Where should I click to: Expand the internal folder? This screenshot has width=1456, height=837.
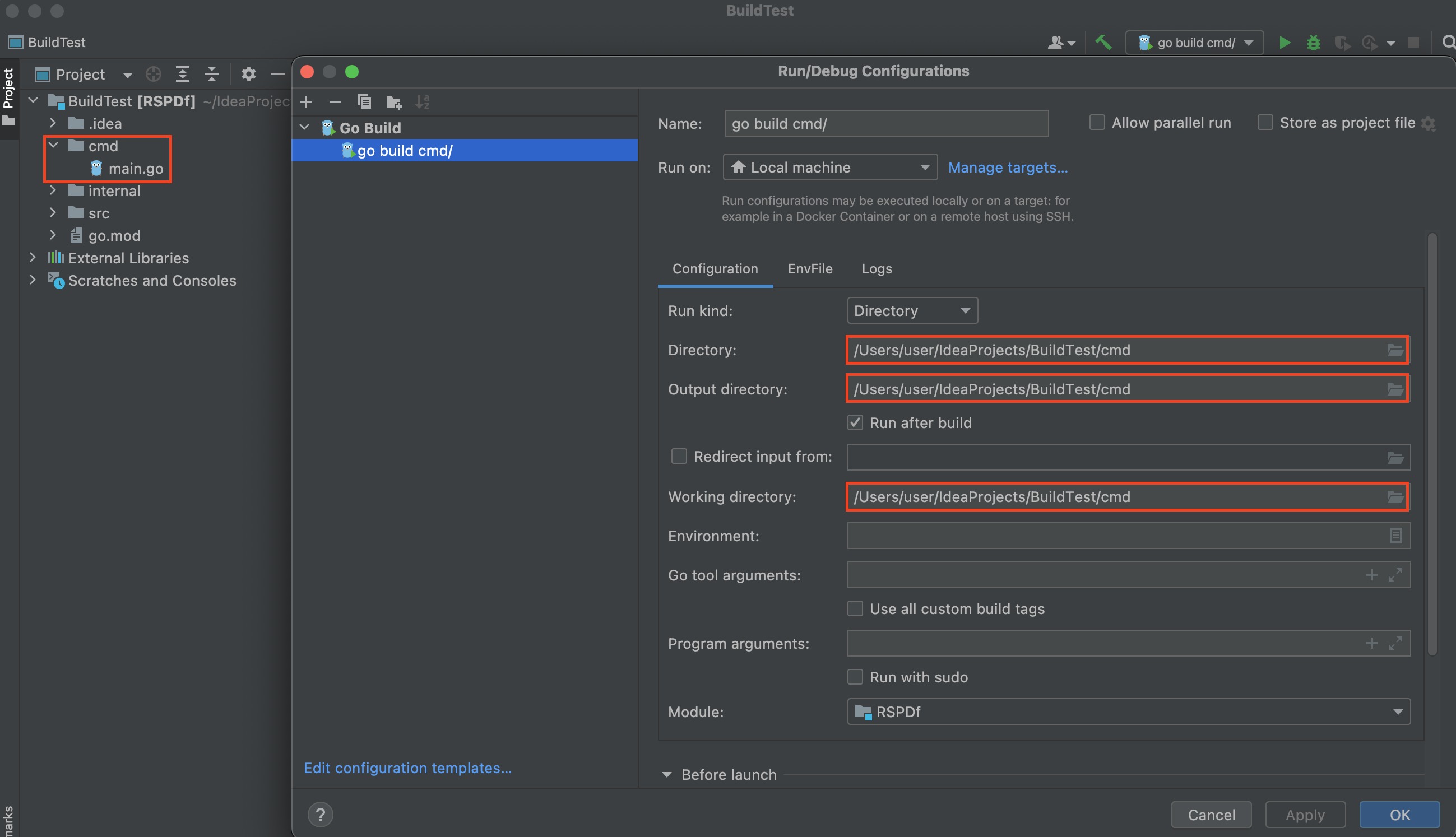[53, 191]
